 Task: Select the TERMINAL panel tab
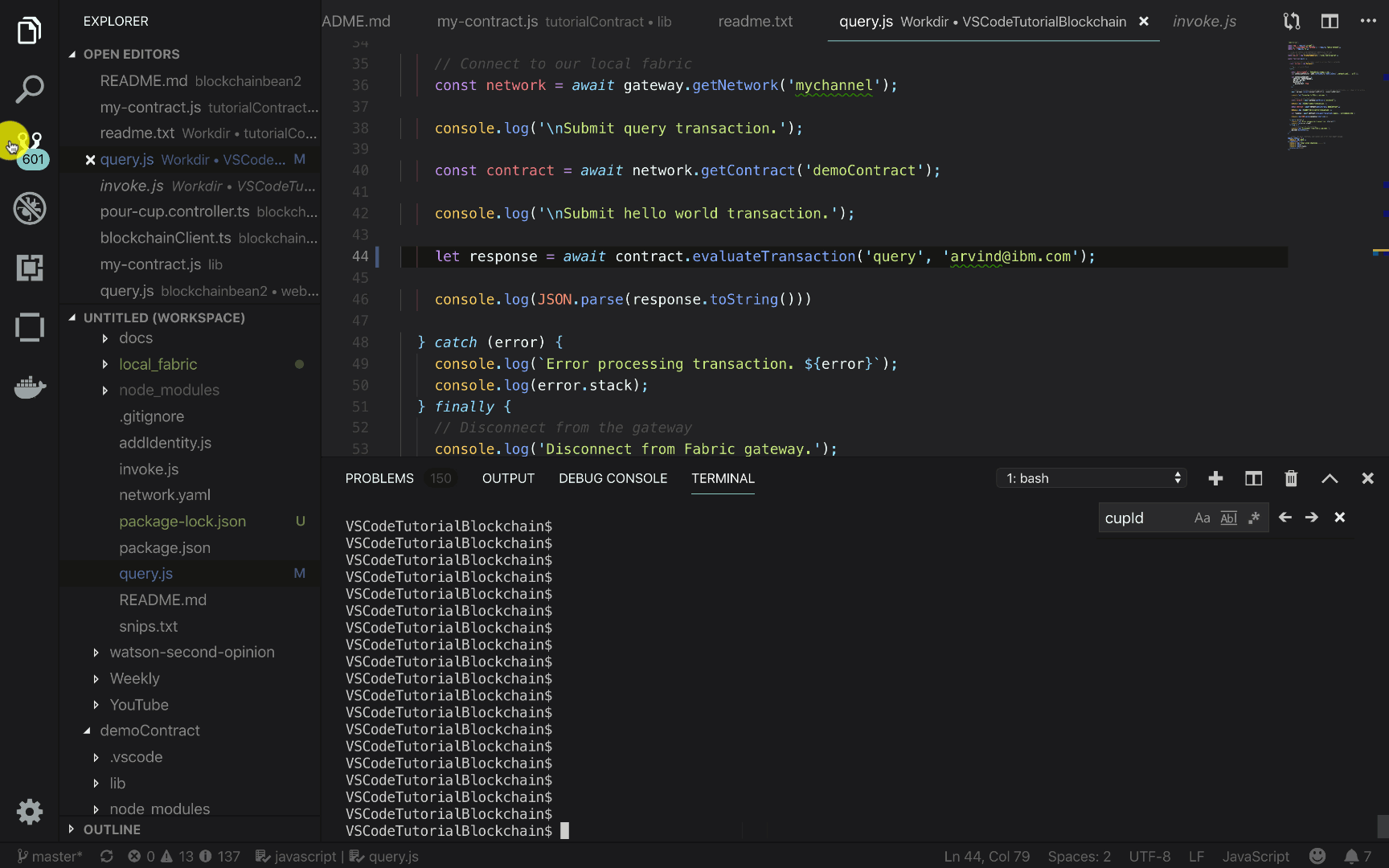pyautogui.click(x=723, y=478)
